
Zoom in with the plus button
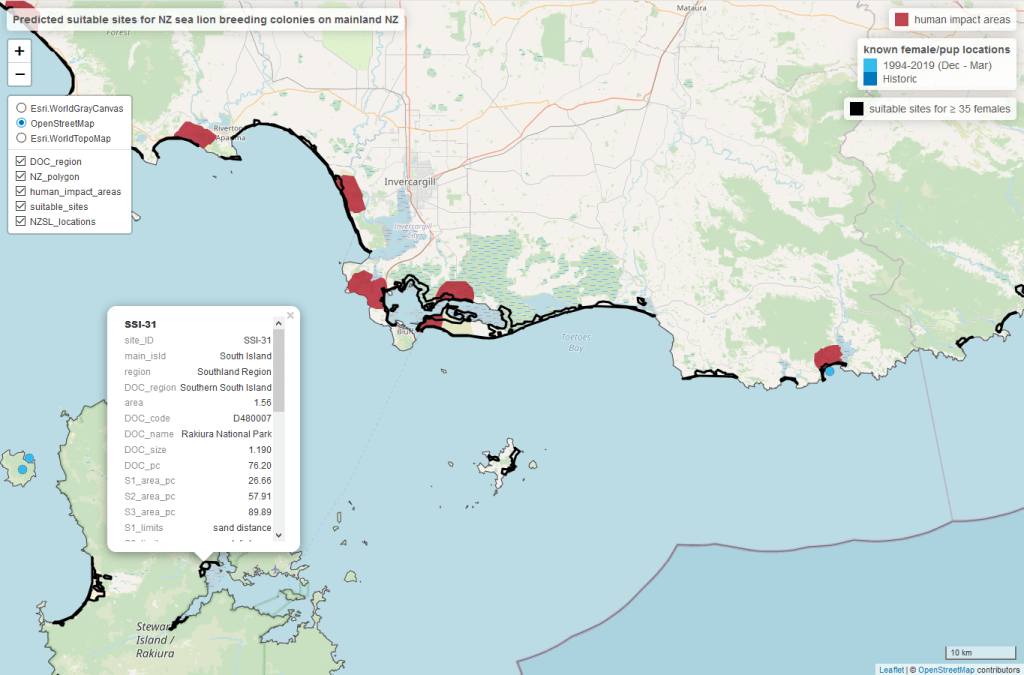[x=20, y=51]
